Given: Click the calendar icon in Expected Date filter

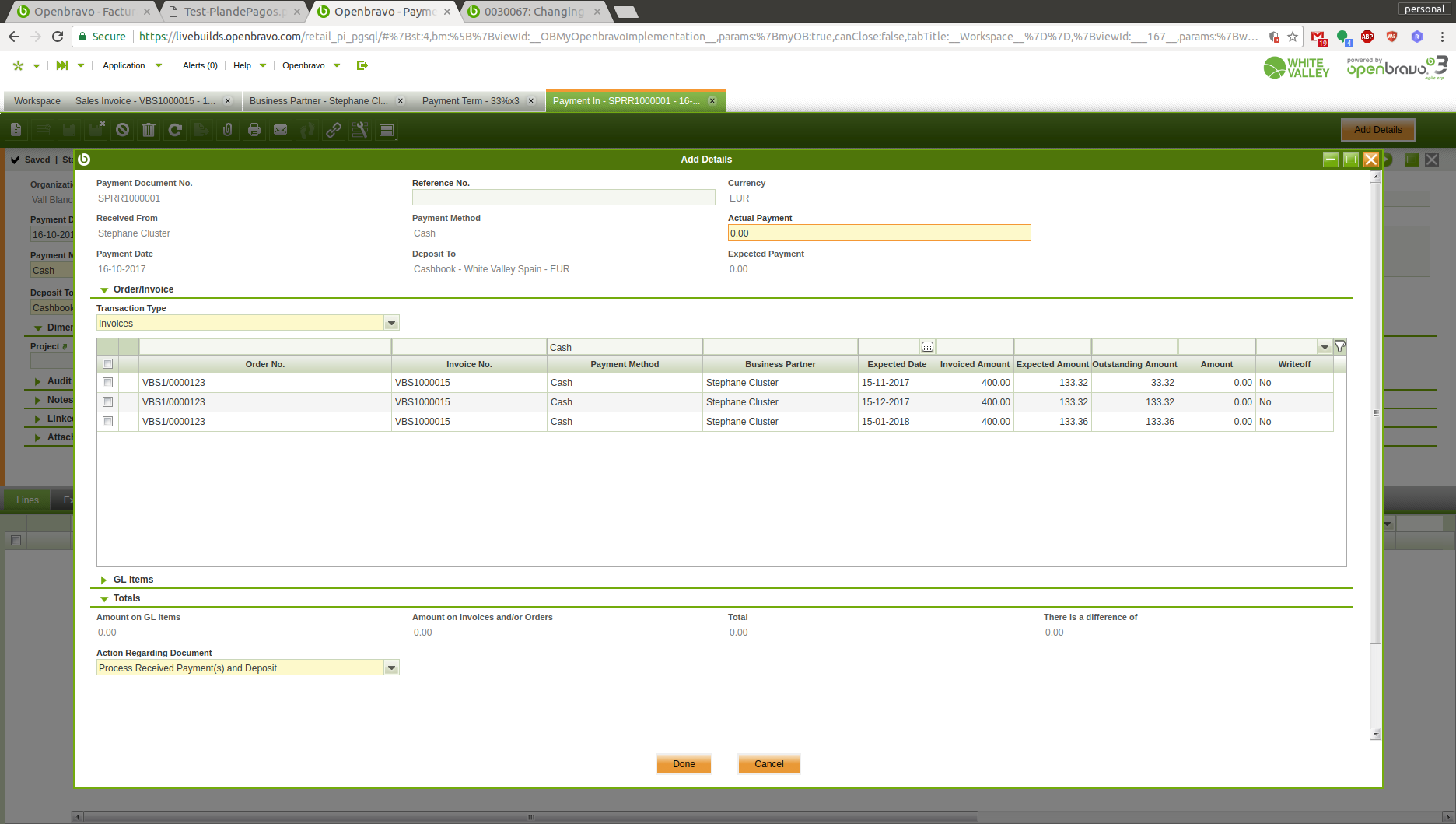Looking at the screenshot, I should click(x=927, y=347).
